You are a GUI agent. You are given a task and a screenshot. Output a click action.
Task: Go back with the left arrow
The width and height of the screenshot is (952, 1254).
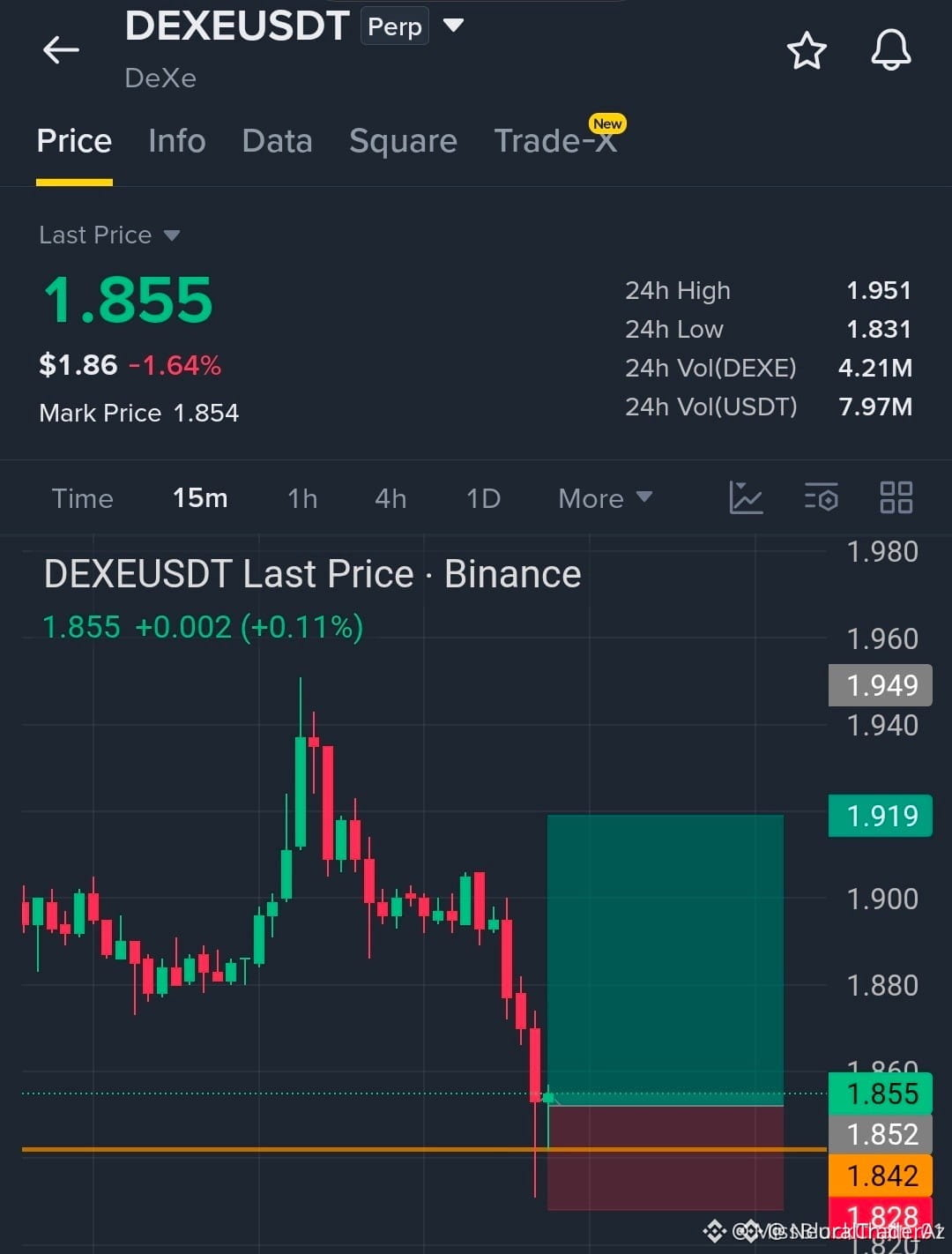pyautogui.click(x=62, y=50)
